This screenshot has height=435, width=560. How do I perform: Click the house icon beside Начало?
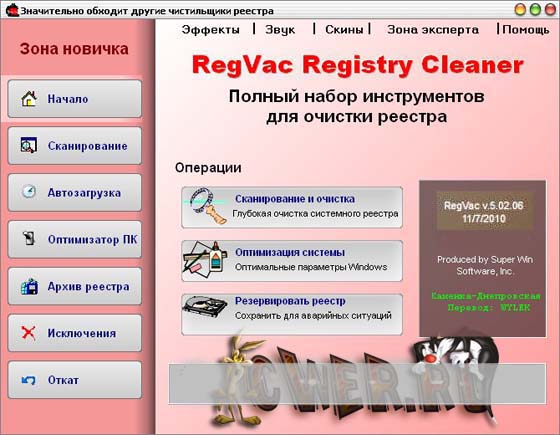click(x=29, y=99)
